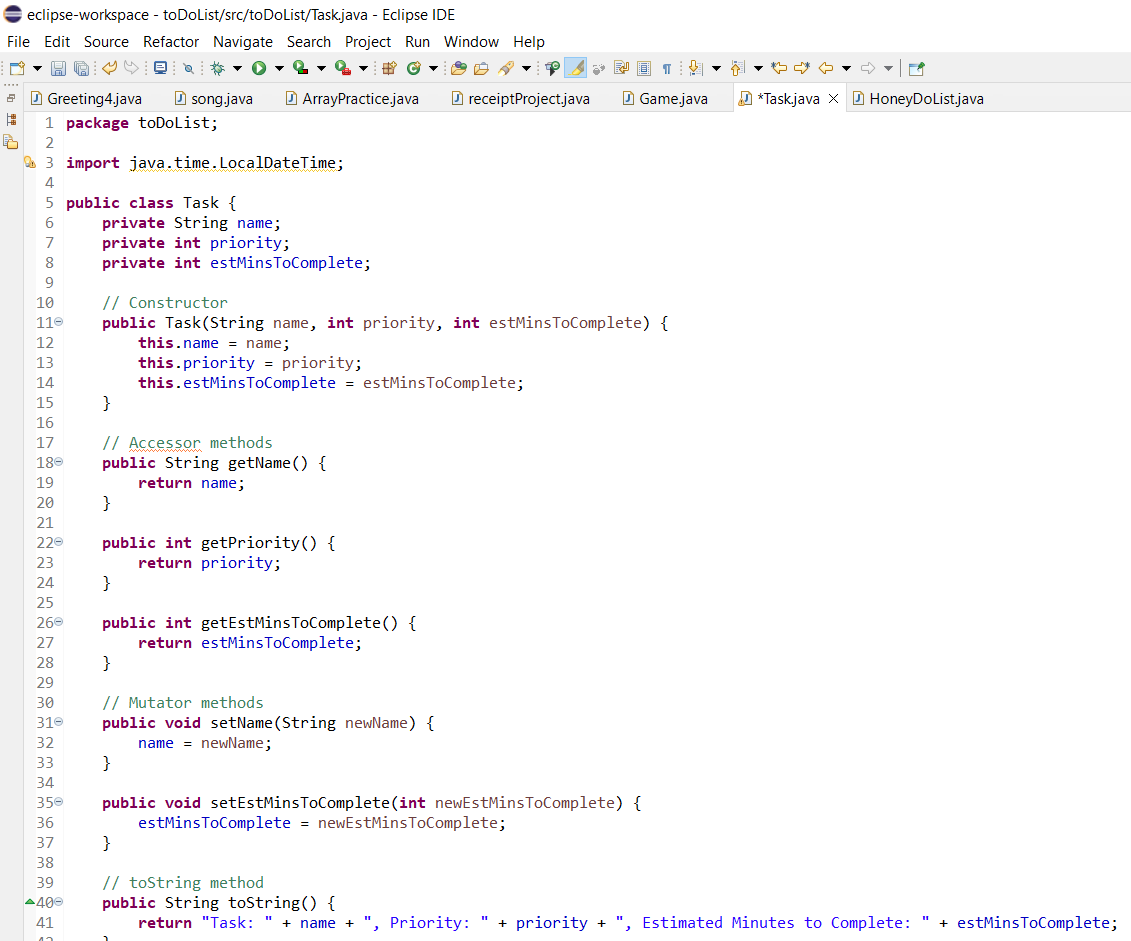Close the Task.java editor tab
The image size is (1131, 941).
click(x=834, y=98)
